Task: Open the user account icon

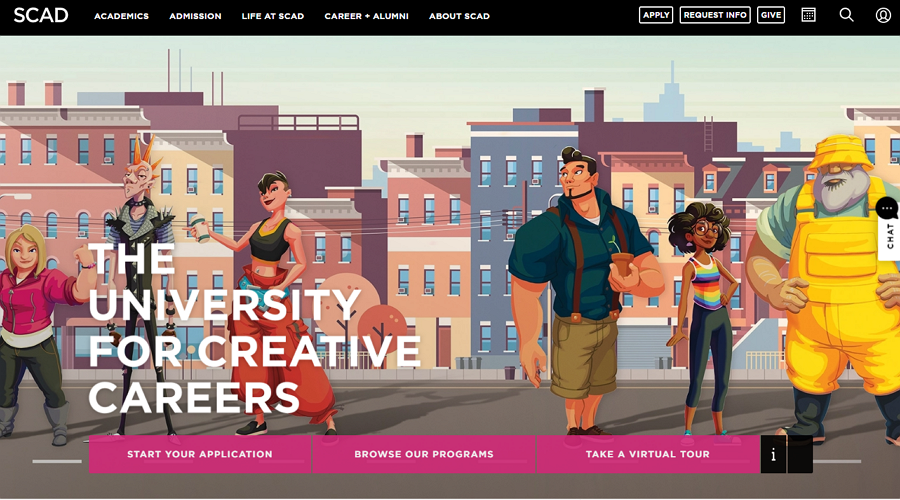Action: coord(883,15)
